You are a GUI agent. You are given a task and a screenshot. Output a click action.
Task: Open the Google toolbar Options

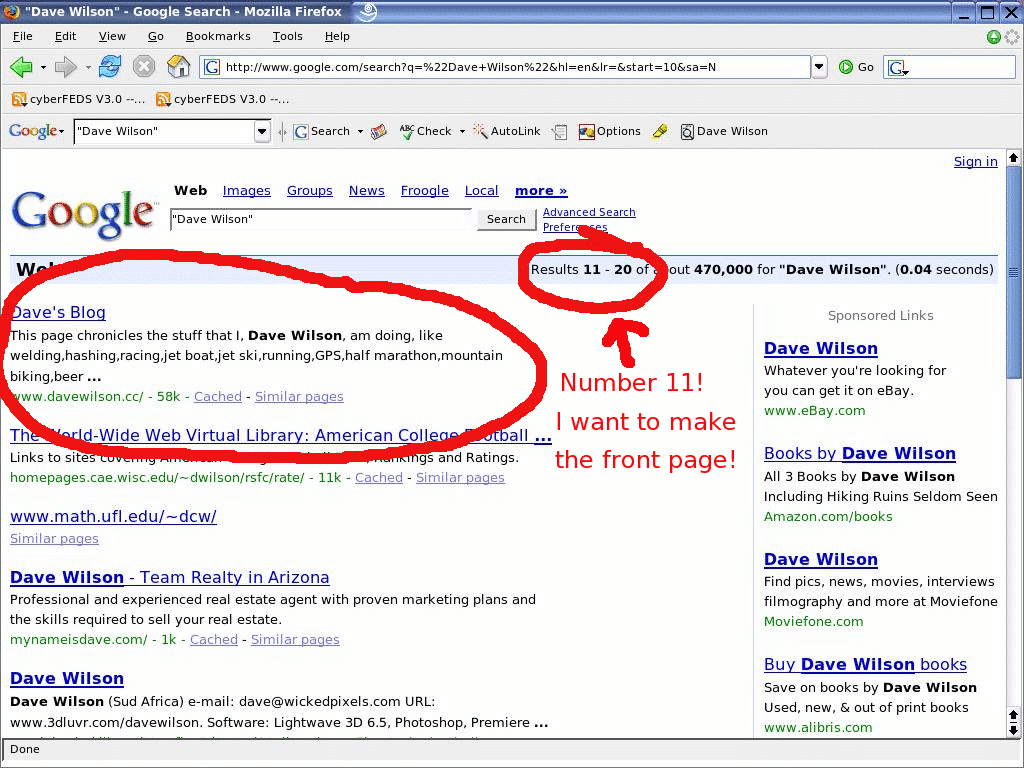point(609,131)
